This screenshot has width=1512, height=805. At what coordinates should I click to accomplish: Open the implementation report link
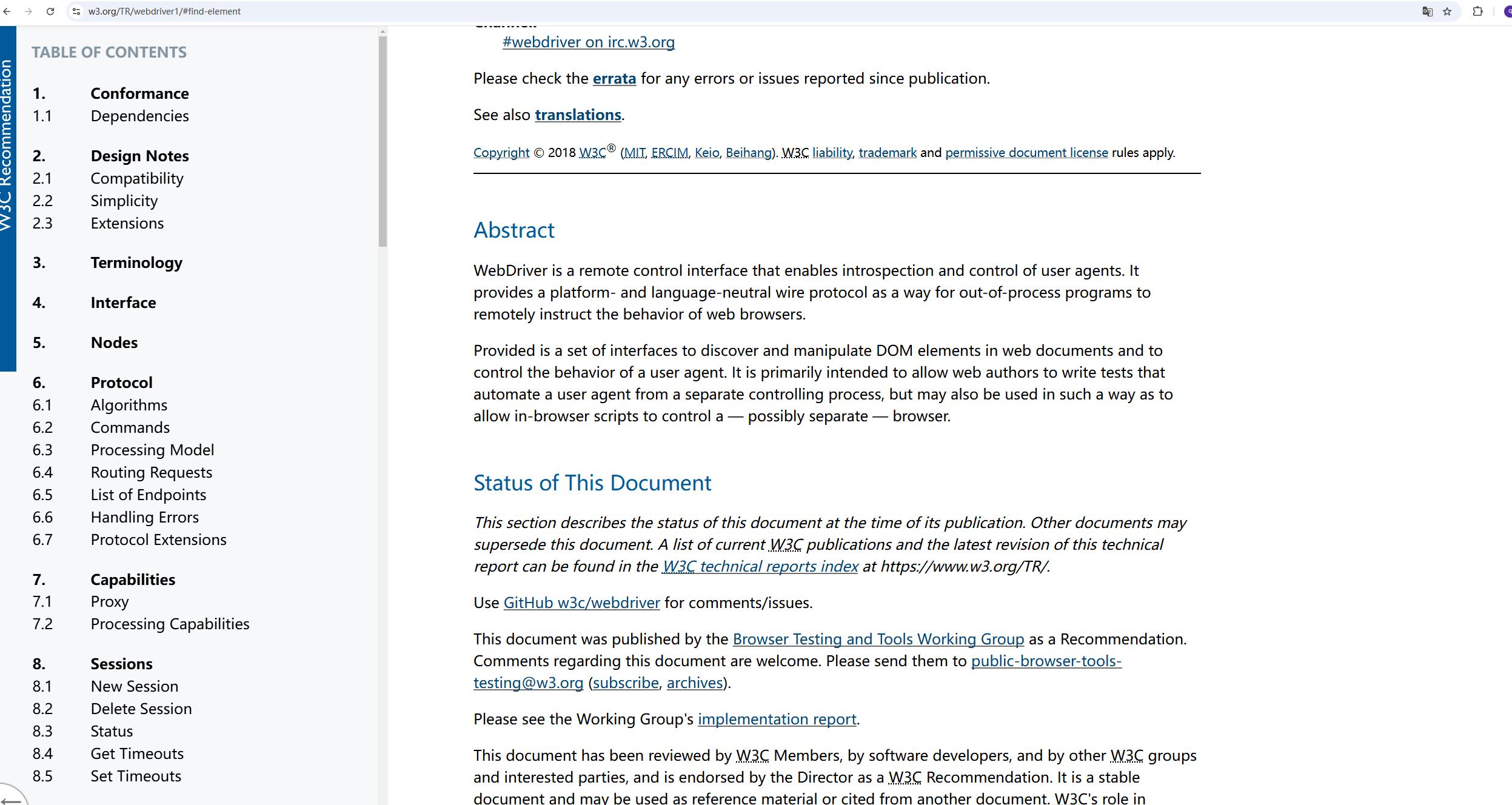pos(777,719)
